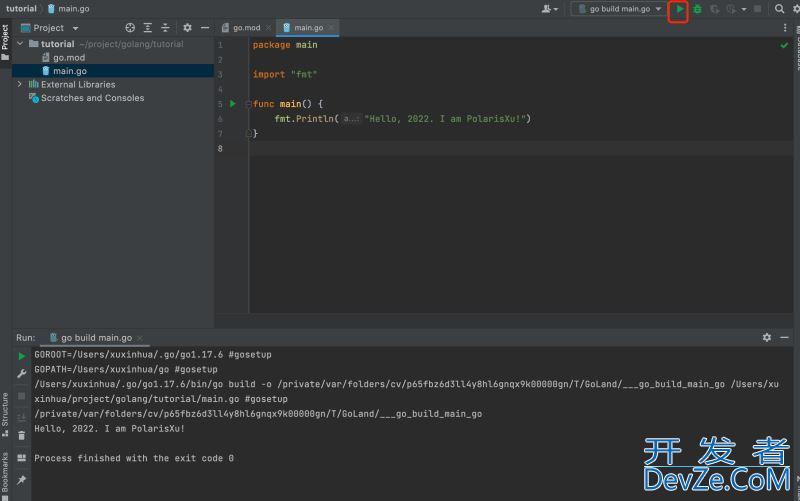Click the profiler run icon in toolbar
Screen dimensions: 800x501
tap(732, 9)
